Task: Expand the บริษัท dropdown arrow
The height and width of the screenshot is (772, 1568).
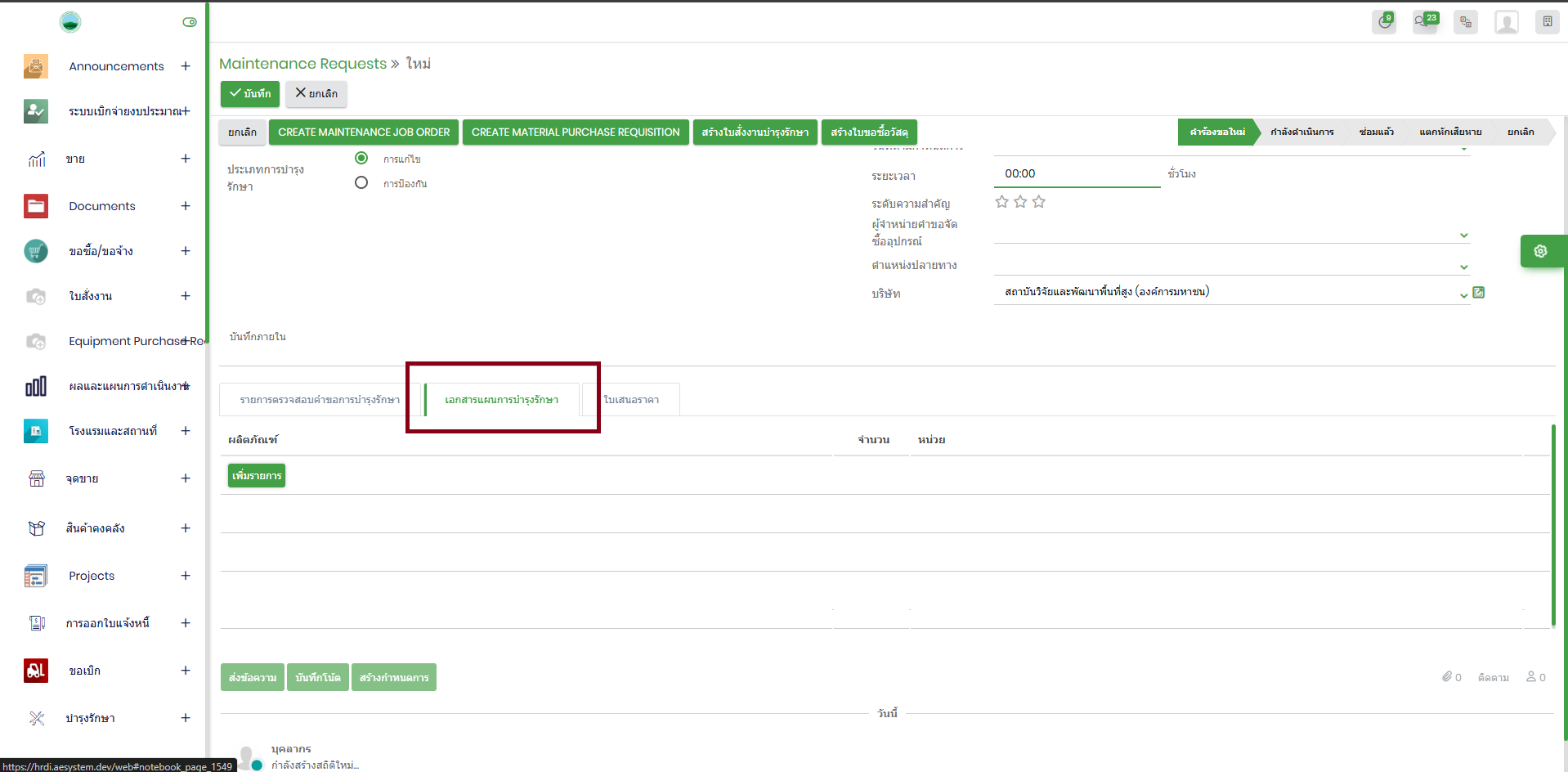Action: (x=1463, y=295)
